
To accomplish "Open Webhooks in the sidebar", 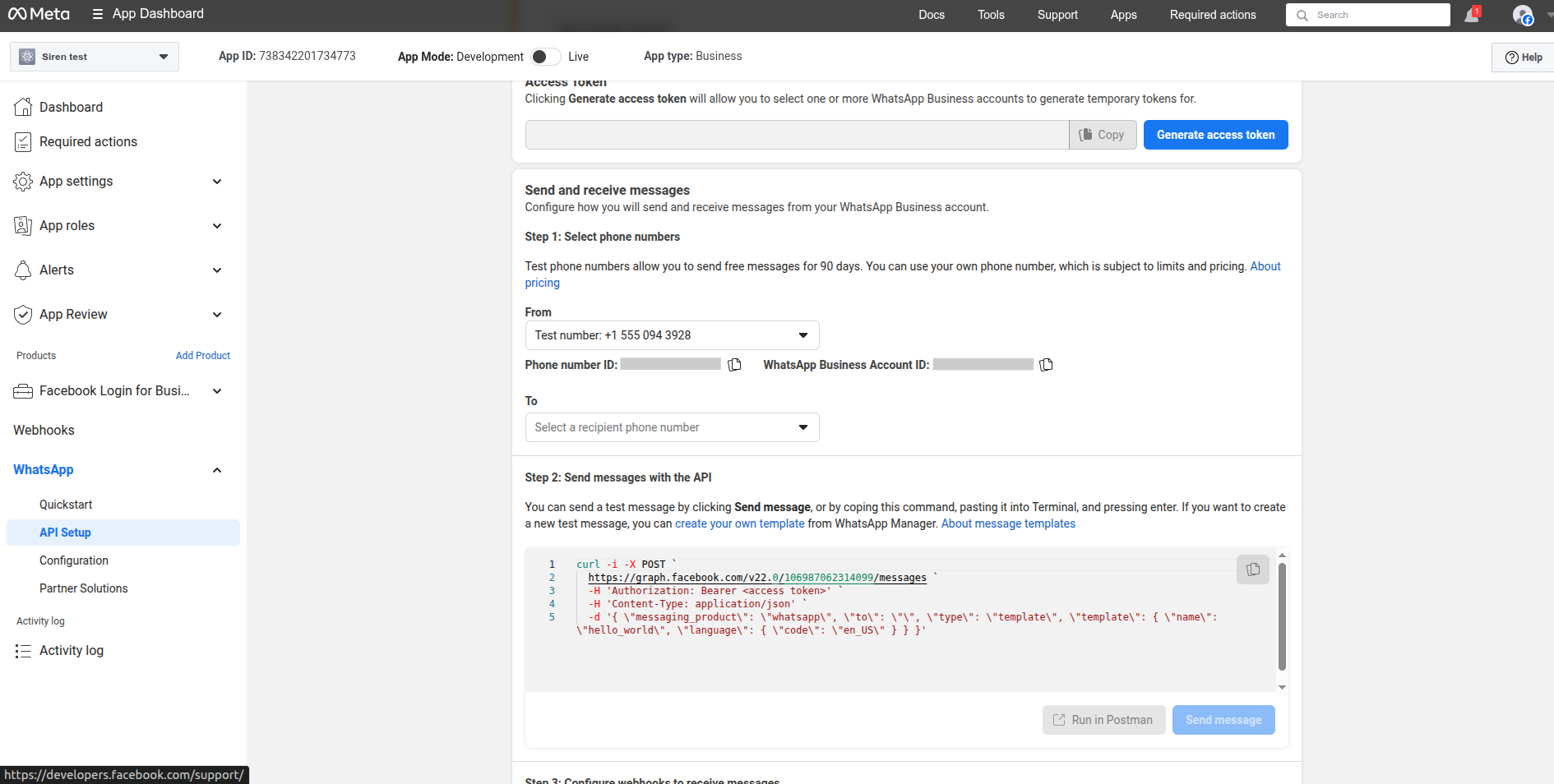I will coord(44,431).
